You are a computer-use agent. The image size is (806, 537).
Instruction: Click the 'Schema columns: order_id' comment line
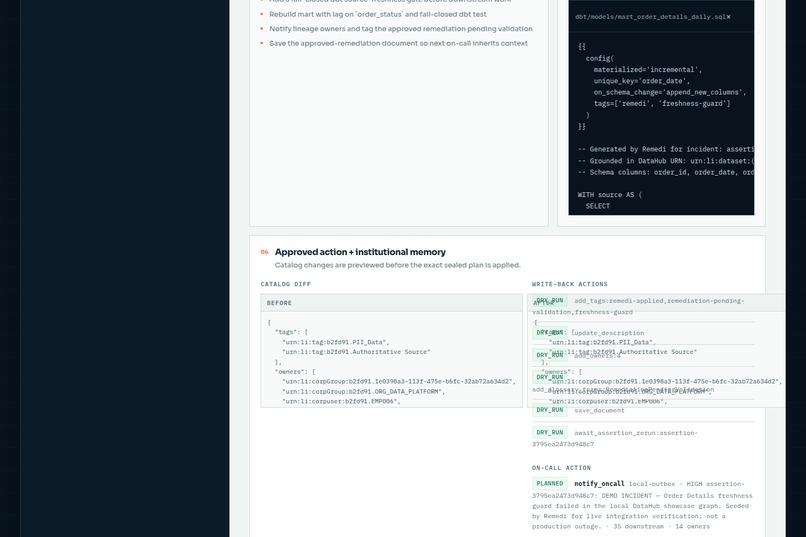point(666,172)
